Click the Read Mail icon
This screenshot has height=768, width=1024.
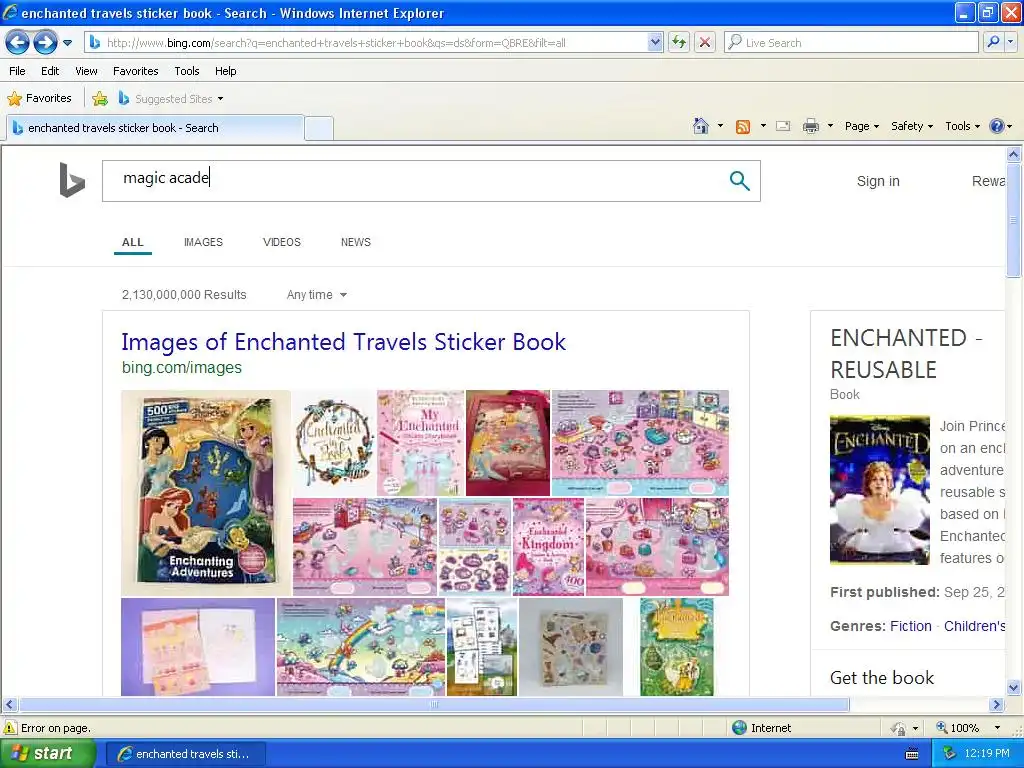[783, 126]
